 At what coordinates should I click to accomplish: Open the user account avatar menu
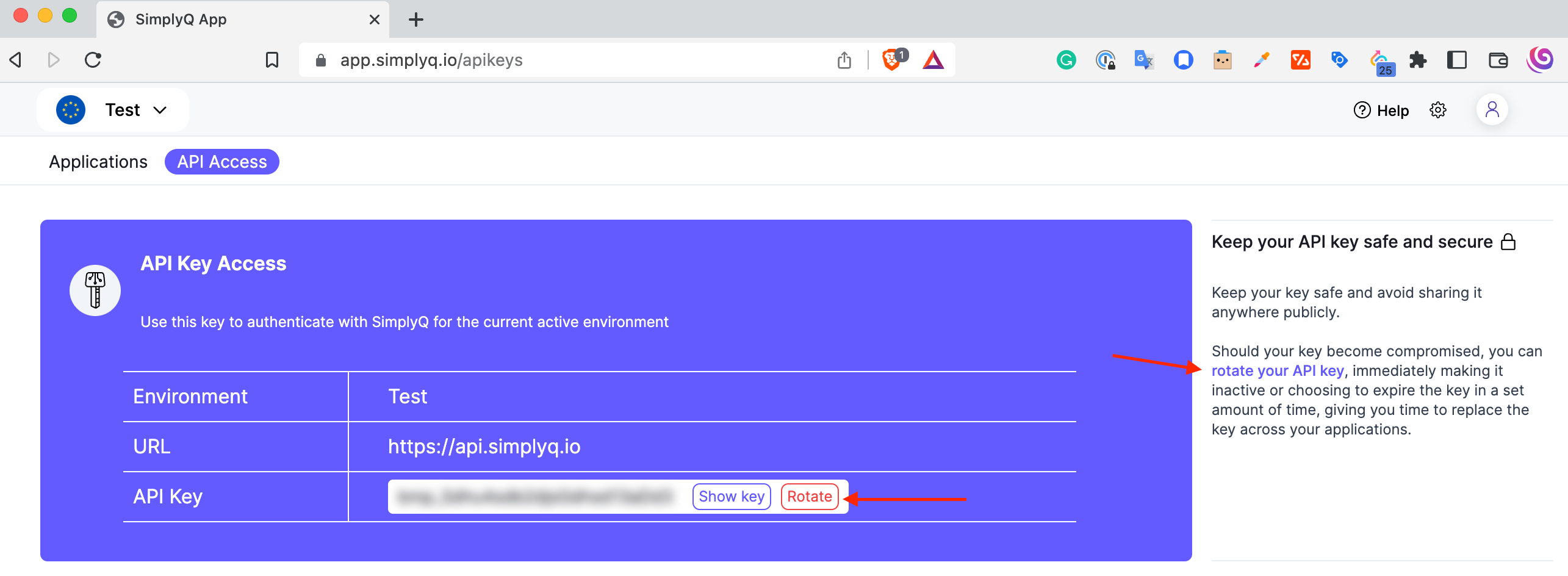(x=1492, y=110)
